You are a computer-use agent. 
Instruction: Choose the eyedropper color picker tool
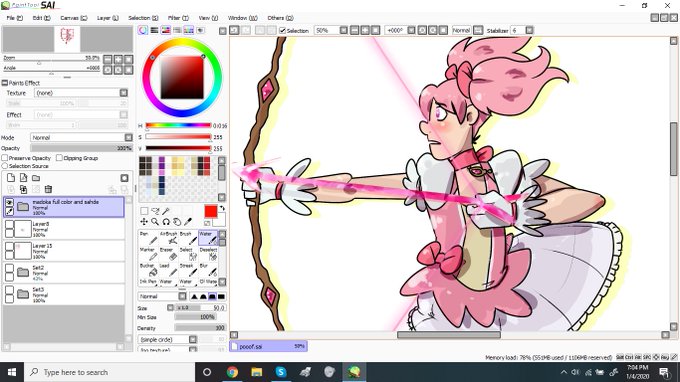pos(188,222)
